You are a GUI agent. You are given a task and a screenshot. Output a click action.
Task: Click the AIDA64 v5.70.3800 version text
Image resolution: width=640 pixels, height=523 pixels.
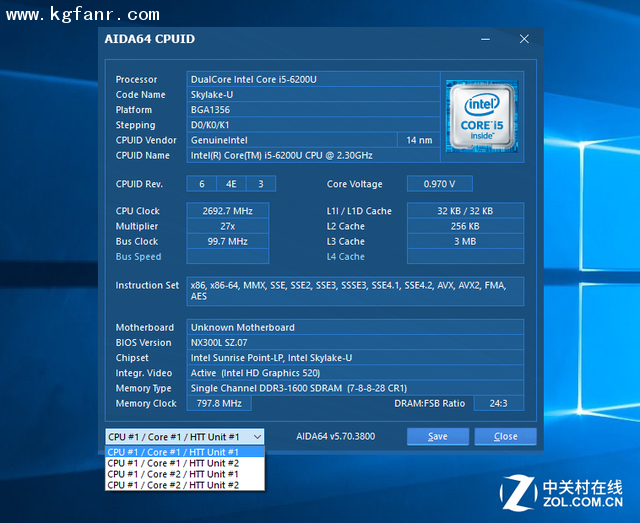[336, 436]
